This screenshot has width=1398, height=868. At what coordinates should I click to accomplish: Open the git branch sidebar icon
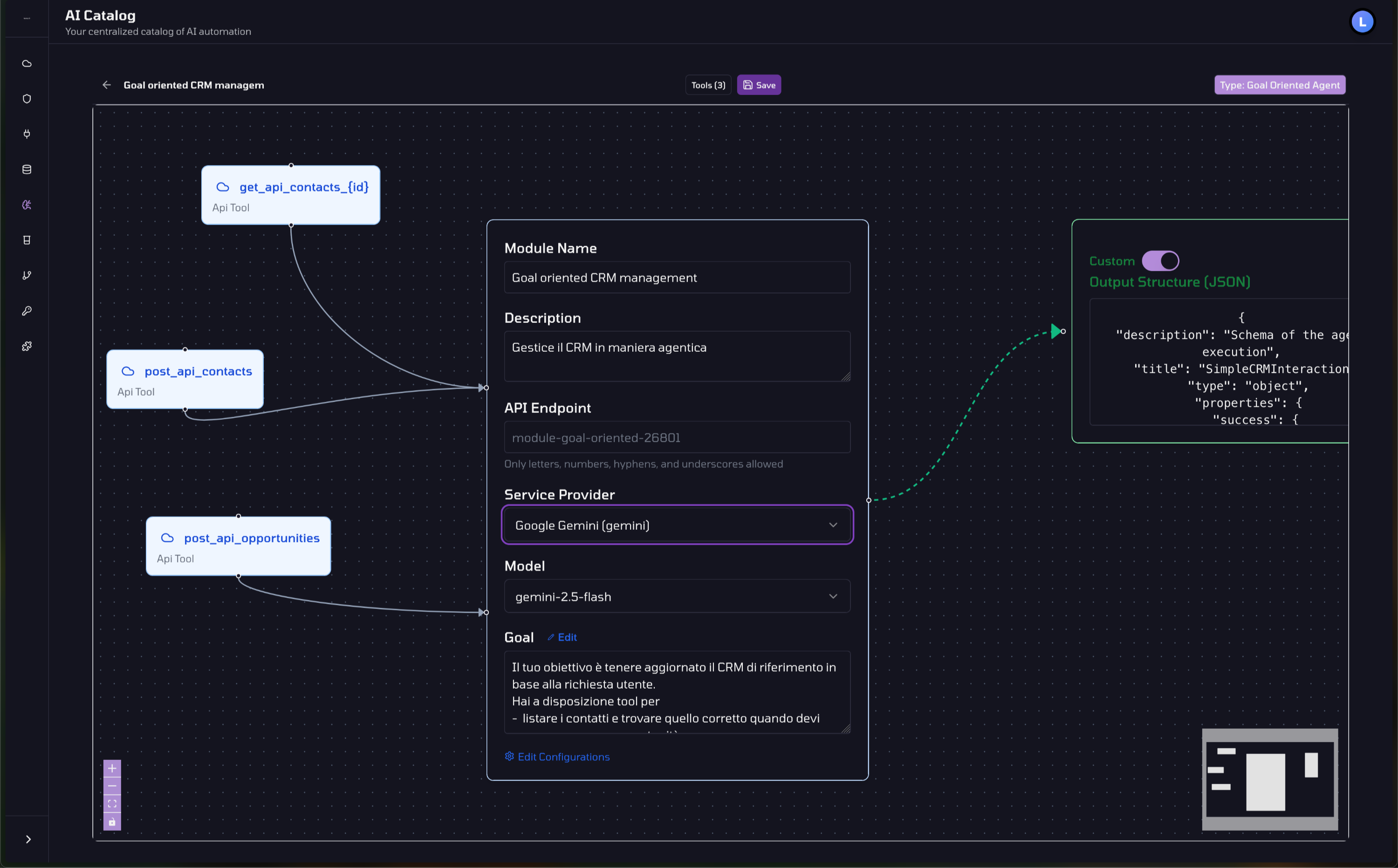(x=27, y=275)
